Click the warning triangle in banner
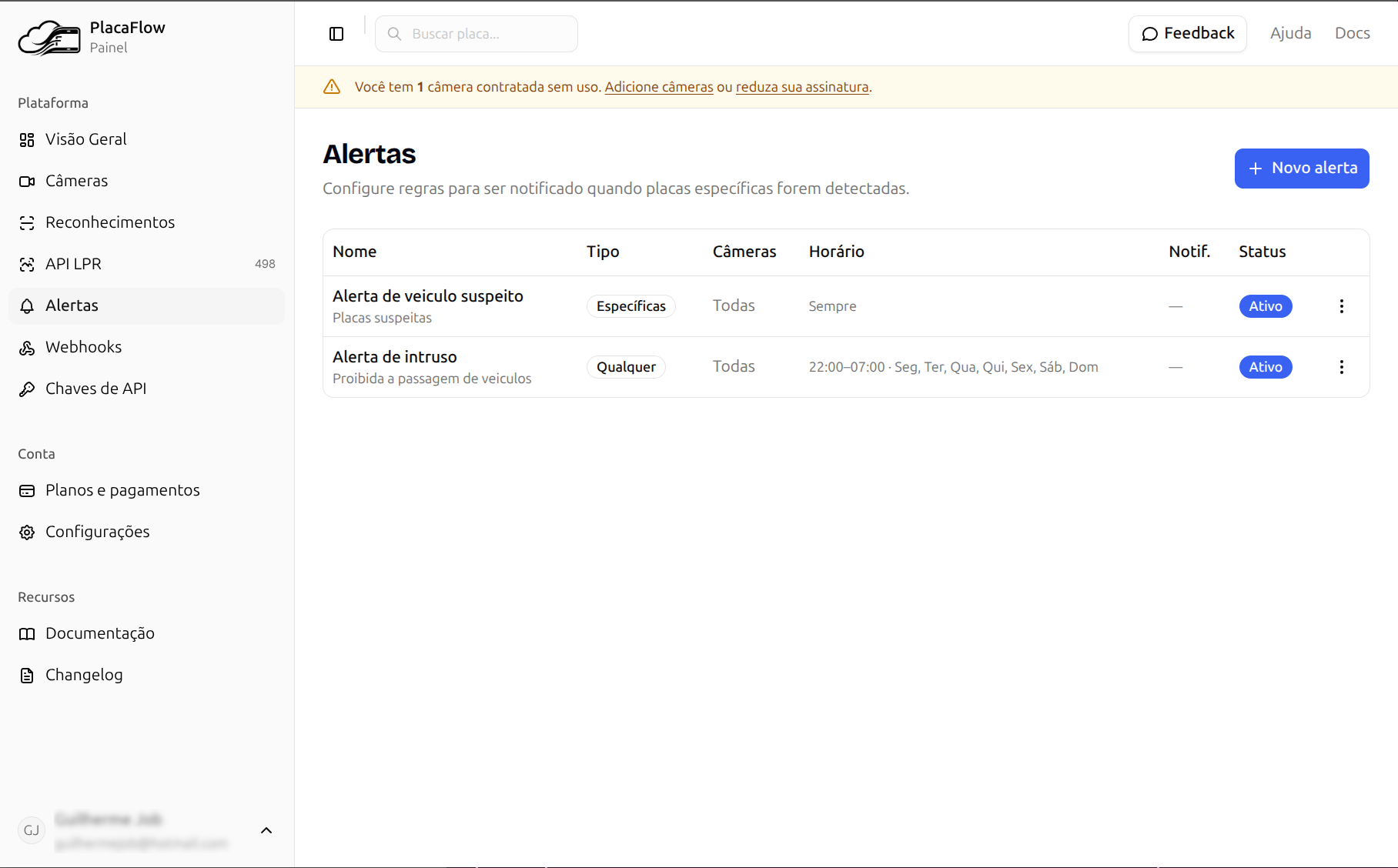The image size is (1398, 868). coord(332,87)
